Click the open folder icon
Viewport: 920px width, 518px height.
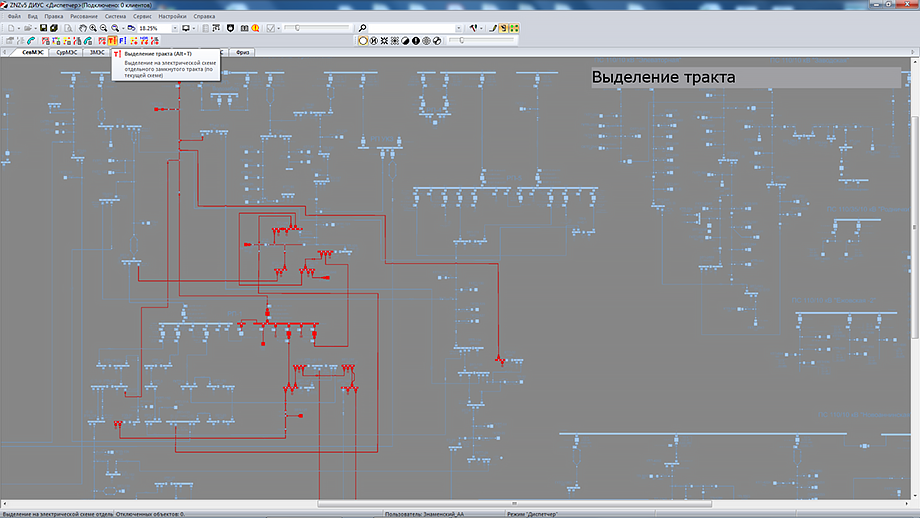(x=27, y=28)
